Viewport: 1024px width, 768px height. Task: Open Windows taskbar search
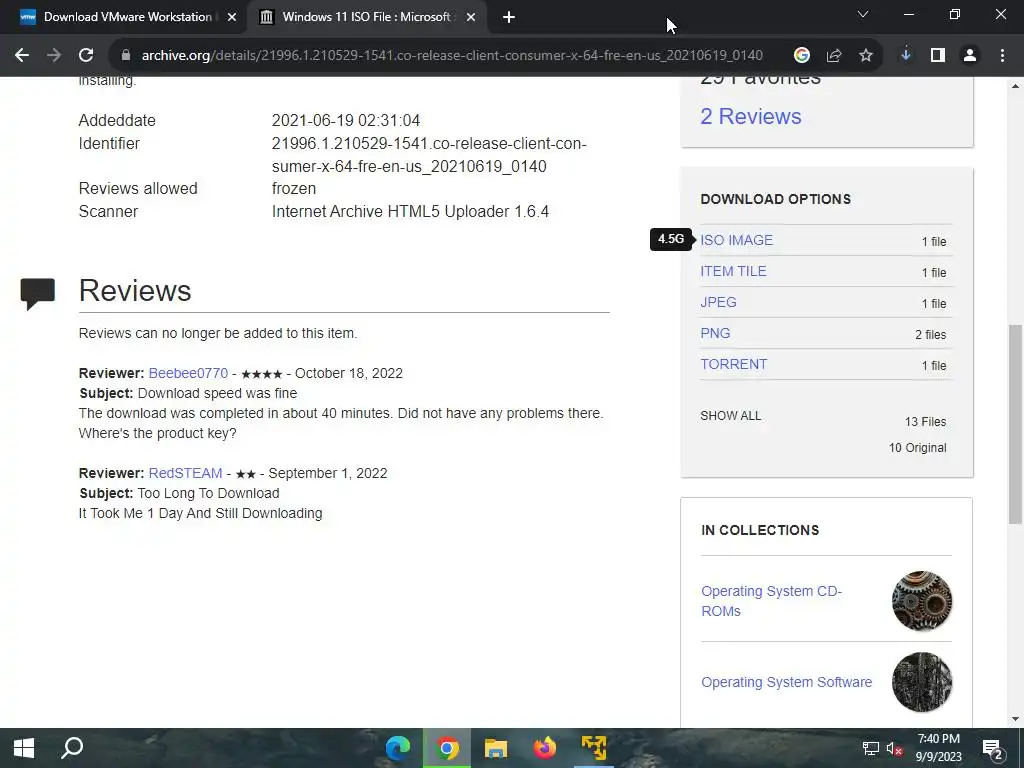72,748
